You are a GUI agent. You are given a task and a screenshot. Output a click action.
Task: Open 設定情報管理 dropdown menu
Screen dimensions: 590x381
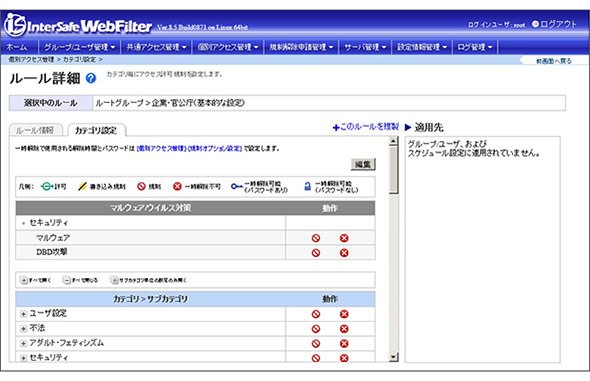point(422,47)
